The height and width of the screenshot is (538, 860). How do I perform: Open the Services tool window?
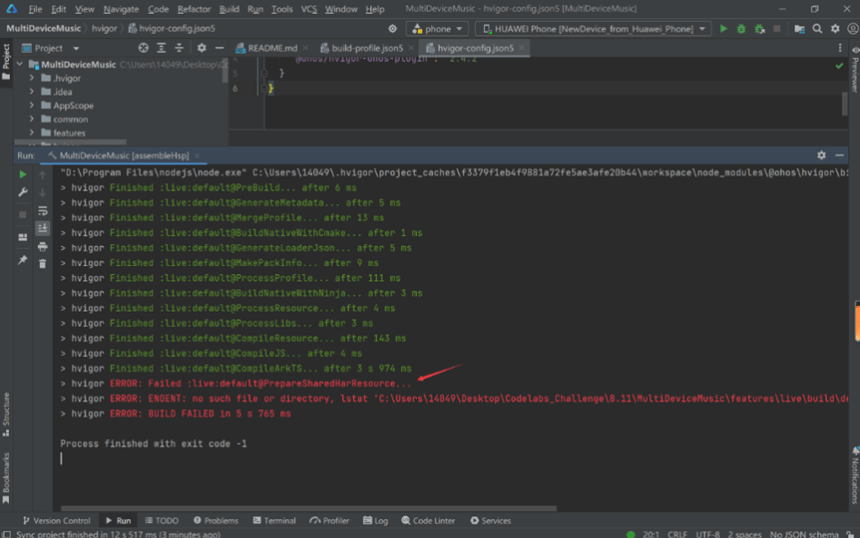pyautogui.click(x=490, y=520)
